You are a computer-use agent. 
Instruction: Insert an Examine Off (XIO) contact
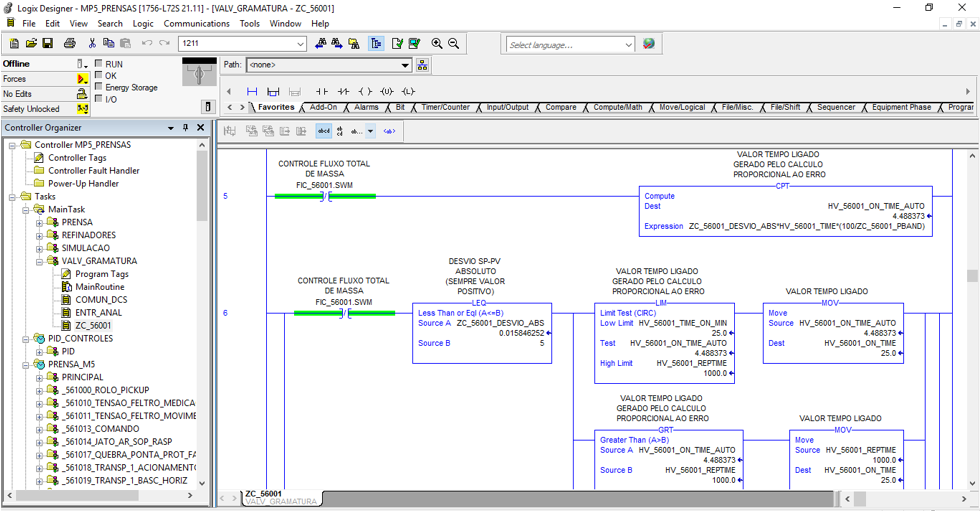(x=343, y=91)
